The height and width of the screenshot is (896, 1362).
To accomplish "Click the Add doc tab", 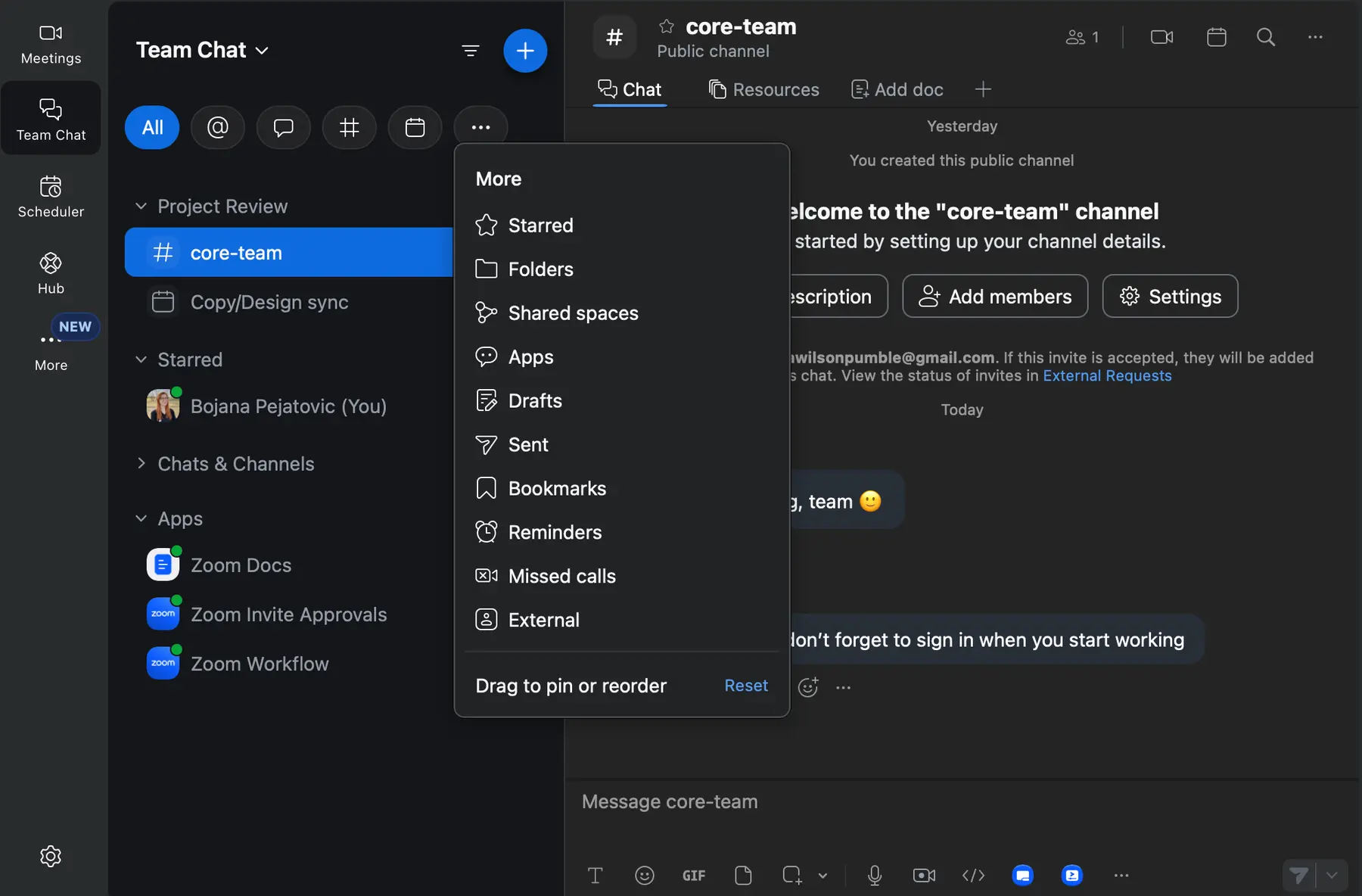I will pyautogui.click(x=897, y=89).
